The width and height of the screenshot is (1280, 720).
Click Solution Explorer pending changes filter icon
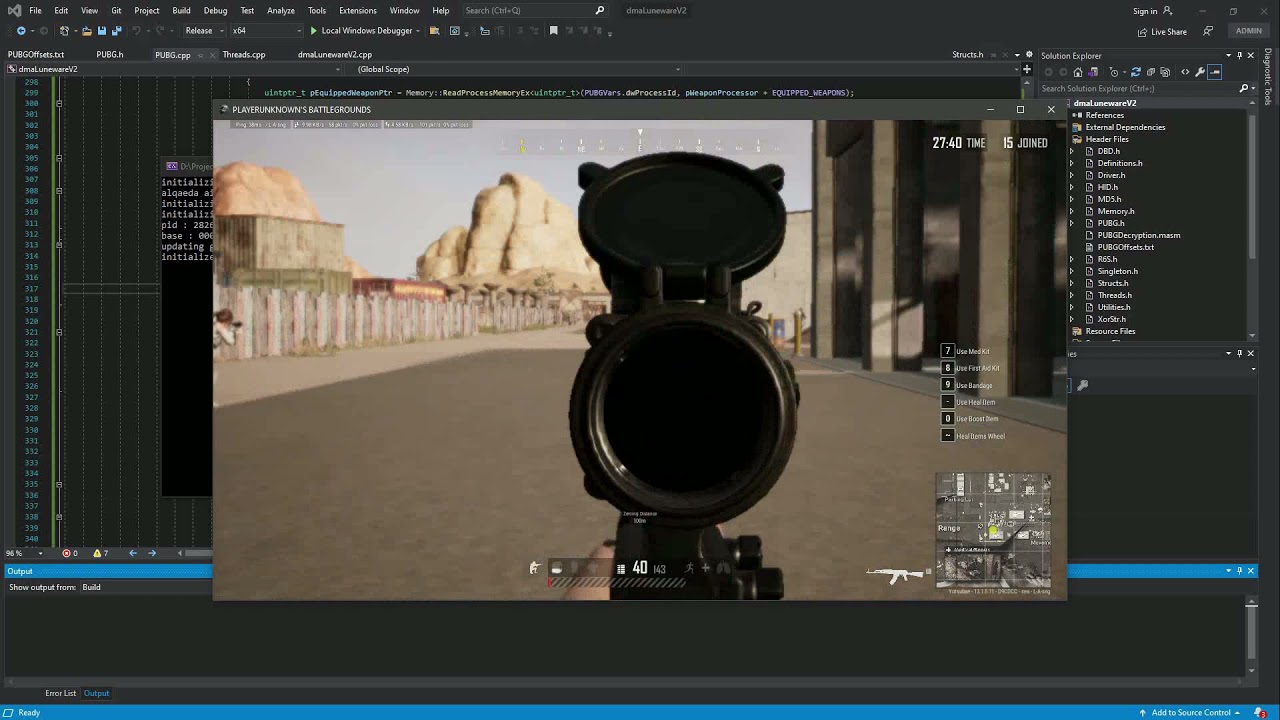[x=1114, y=72]
